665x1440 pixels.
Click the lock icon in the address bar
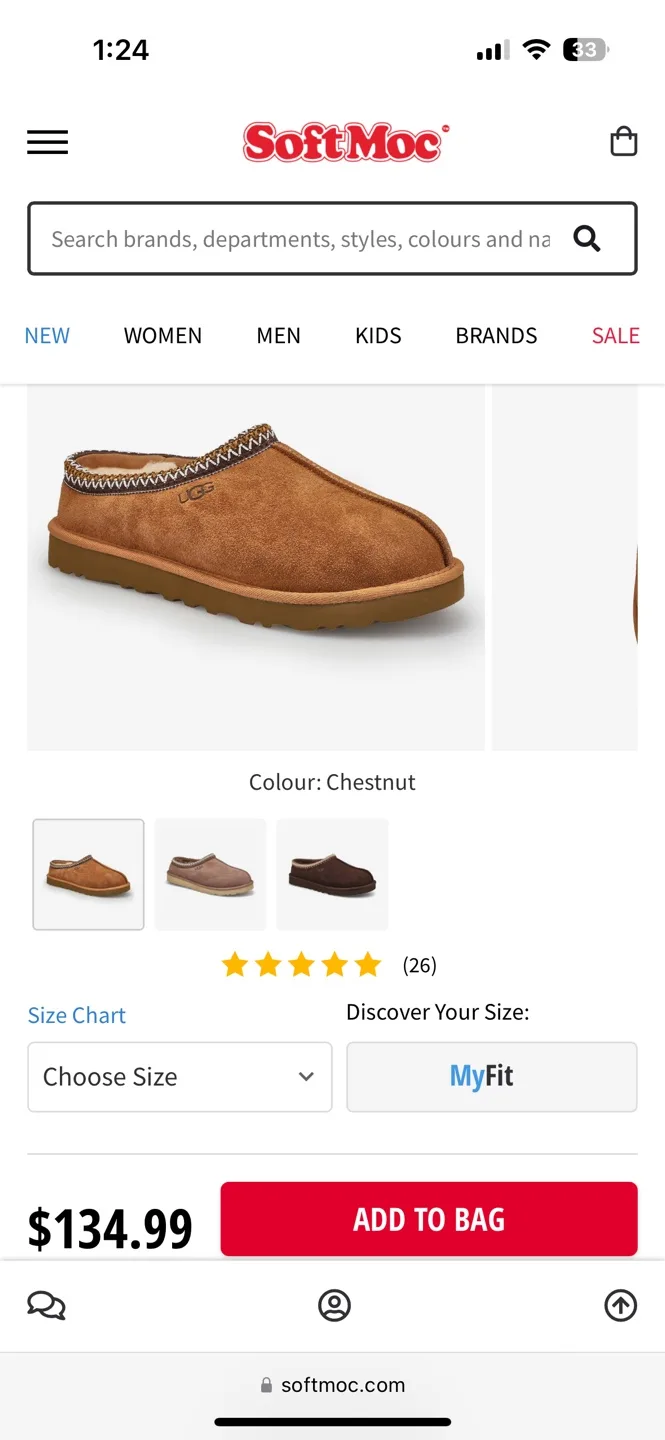point(266,1384)
